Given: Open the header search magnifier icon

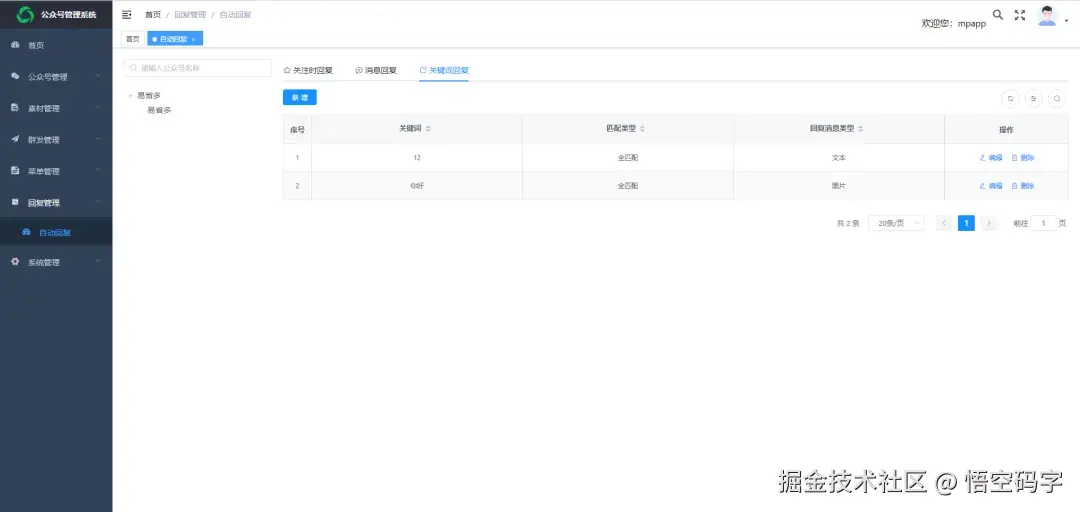Looking at the screenshot, I should coord(997,14).
